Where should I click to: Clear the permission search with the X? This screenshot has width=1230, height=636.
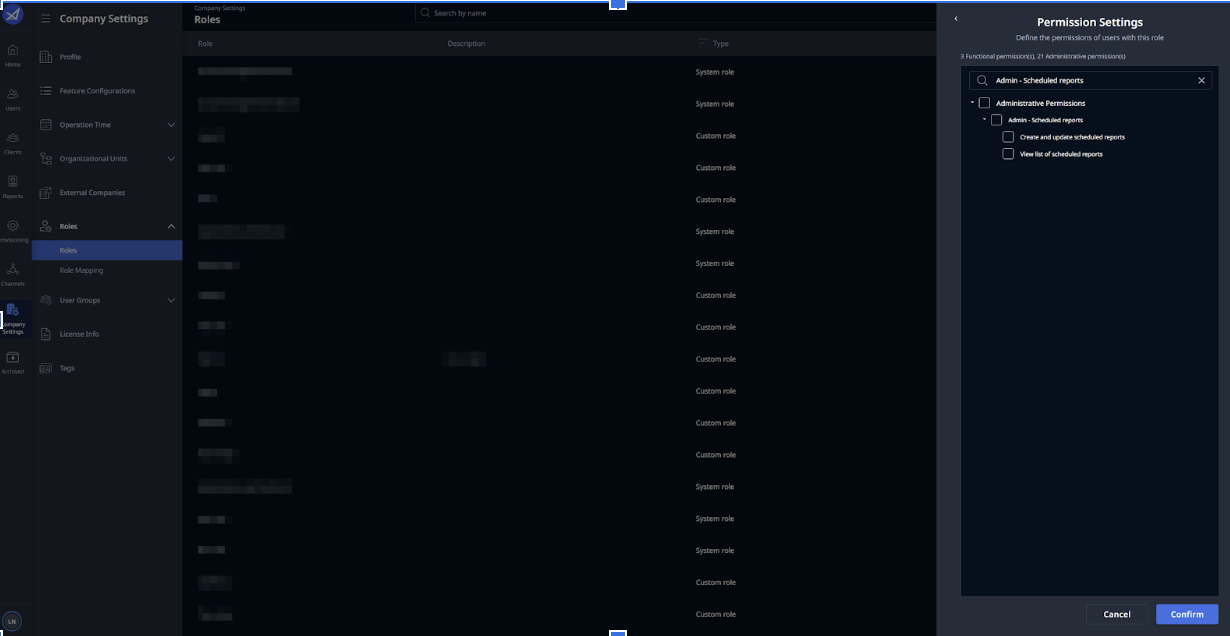(x=1202, y=80)
